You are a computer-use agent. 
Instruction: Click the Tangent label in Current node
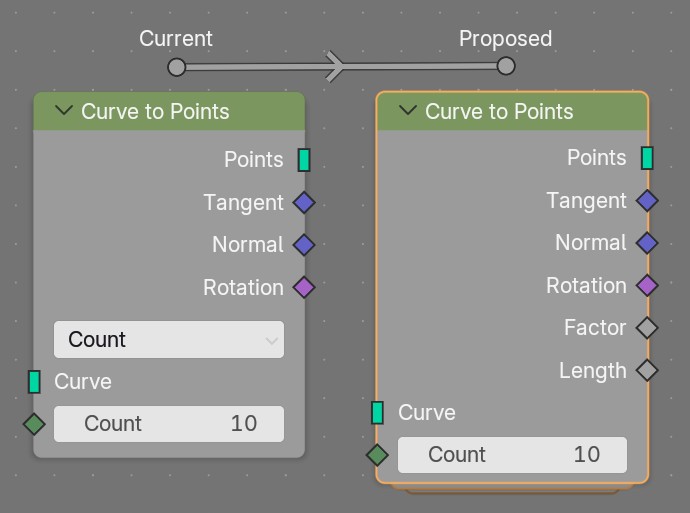tap(243, 203)
